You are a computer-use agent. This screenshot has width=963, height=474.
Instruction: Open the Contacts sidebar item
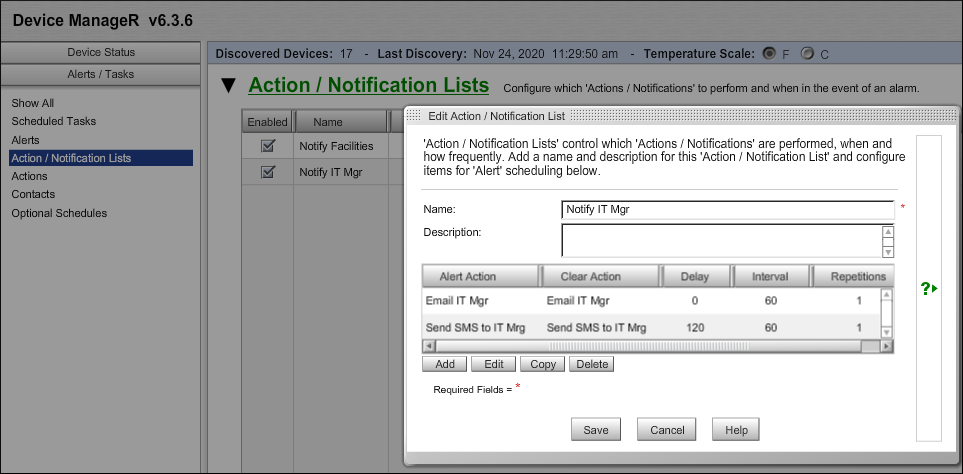33,194
